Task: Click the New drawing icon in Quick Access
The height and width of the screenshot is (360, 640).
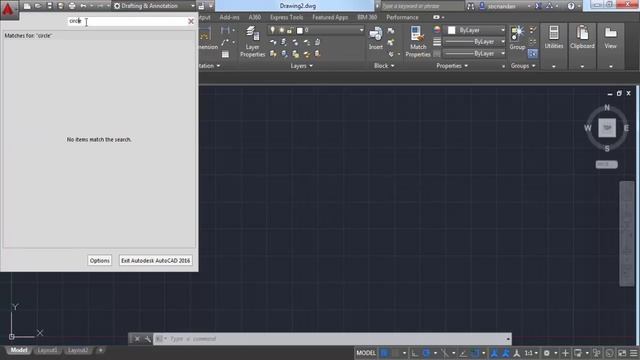Action: point(27,6)
